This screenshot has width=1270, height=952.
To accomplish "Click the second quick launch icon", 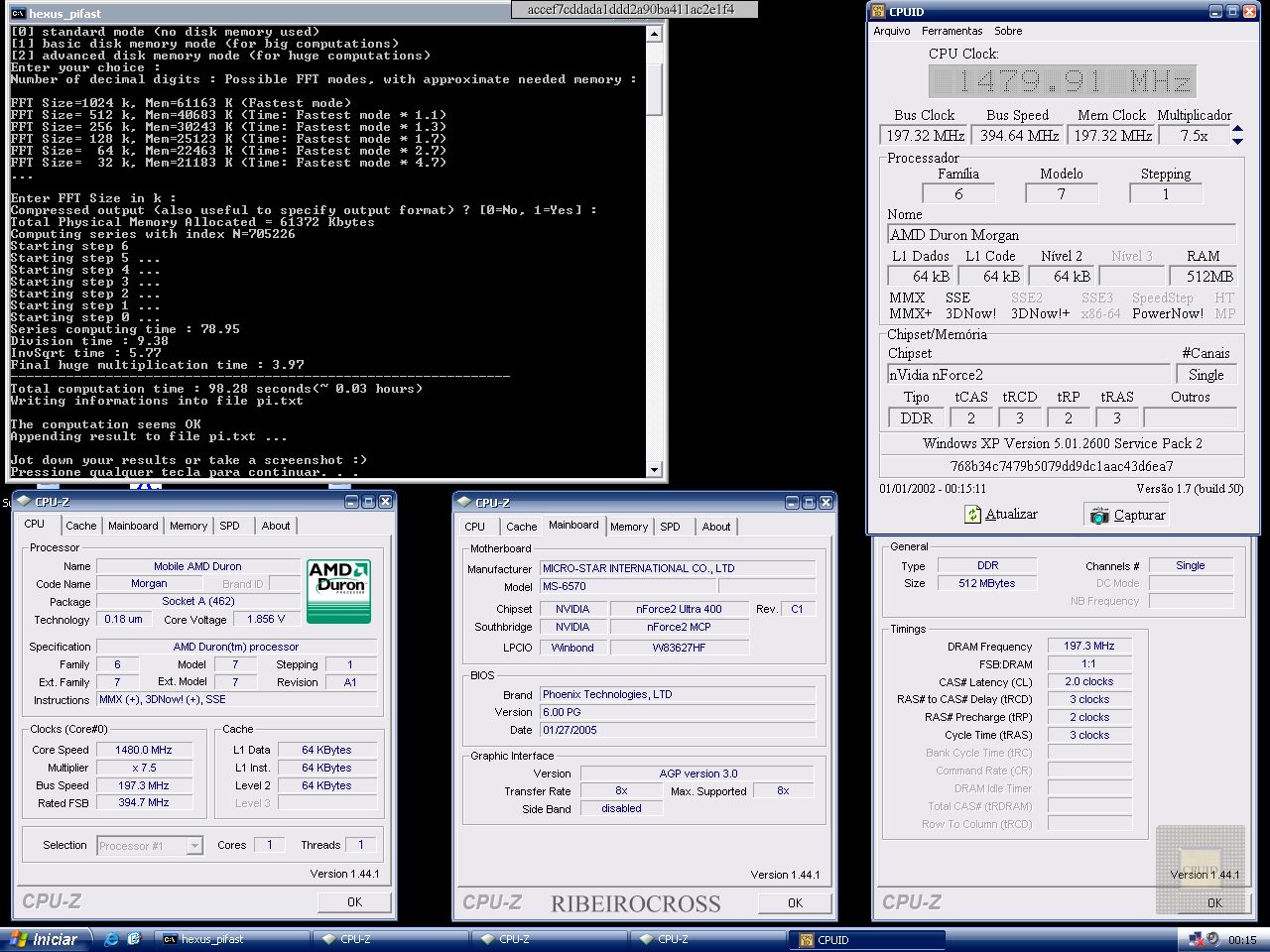I will 135,939.
